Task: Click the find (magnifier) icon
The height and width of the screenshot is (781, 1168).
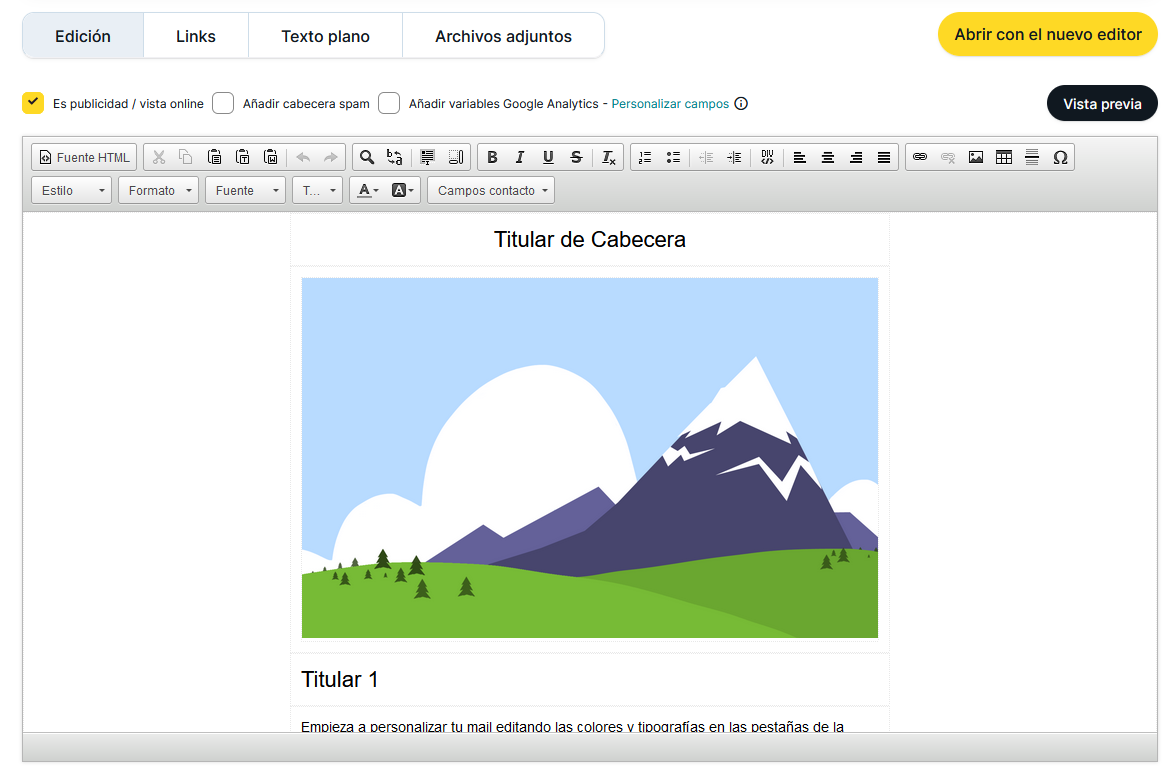Action: pyautogui.click(x=367, y=157)
